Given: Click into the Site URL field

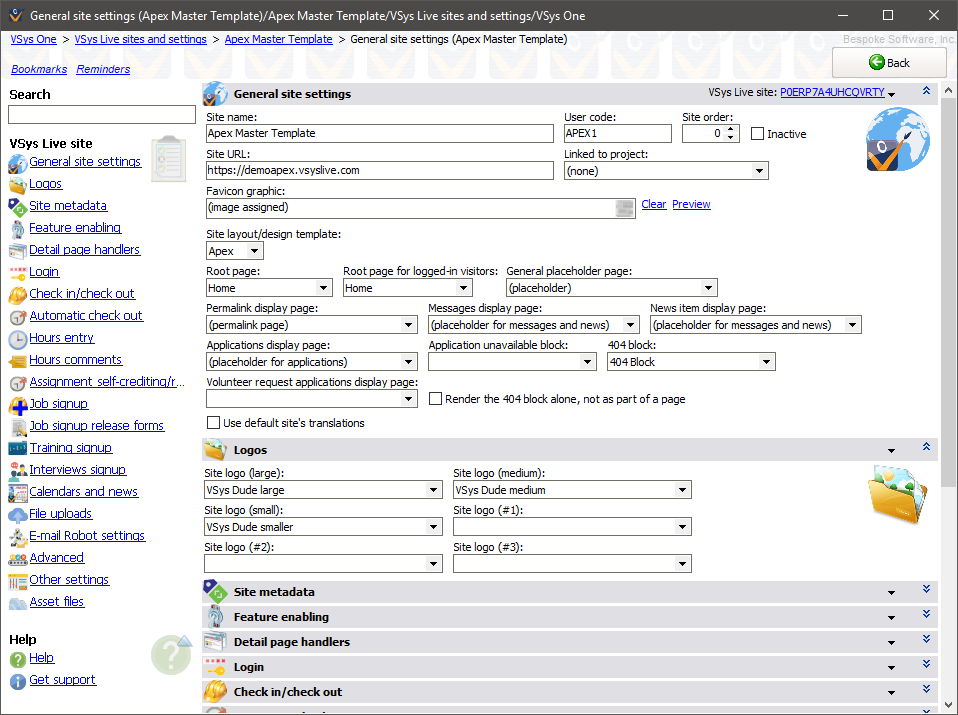Looking at the screenshot, I should click(x=379, y=171).
